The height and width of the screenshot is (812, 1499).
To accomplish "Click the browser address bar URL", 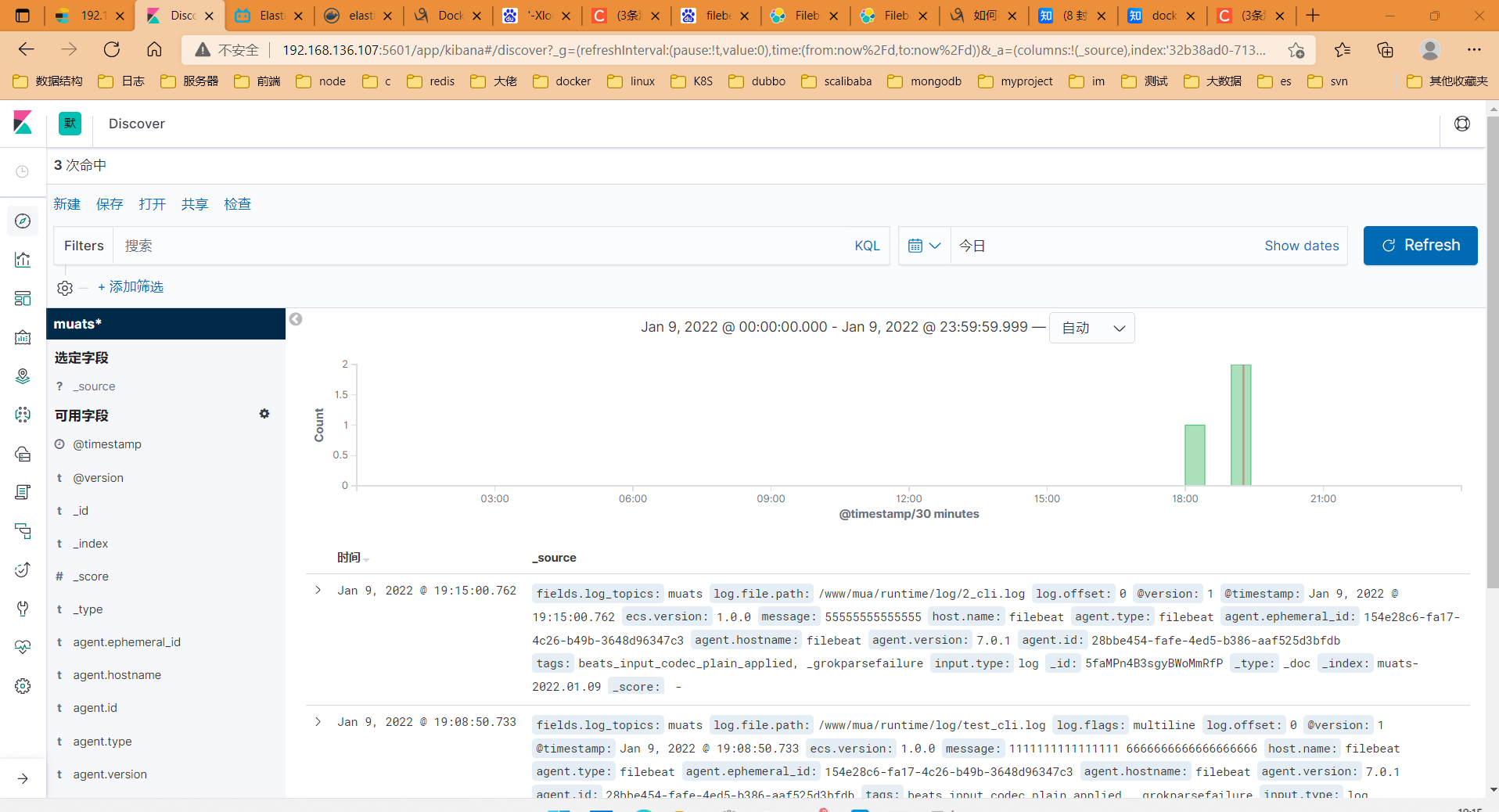I will pos(774,50).
